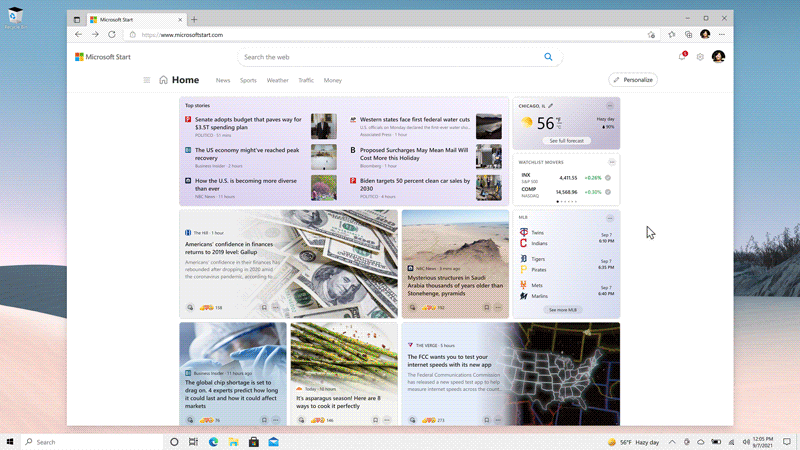Switch to the Traffic tab

point(306,81)
